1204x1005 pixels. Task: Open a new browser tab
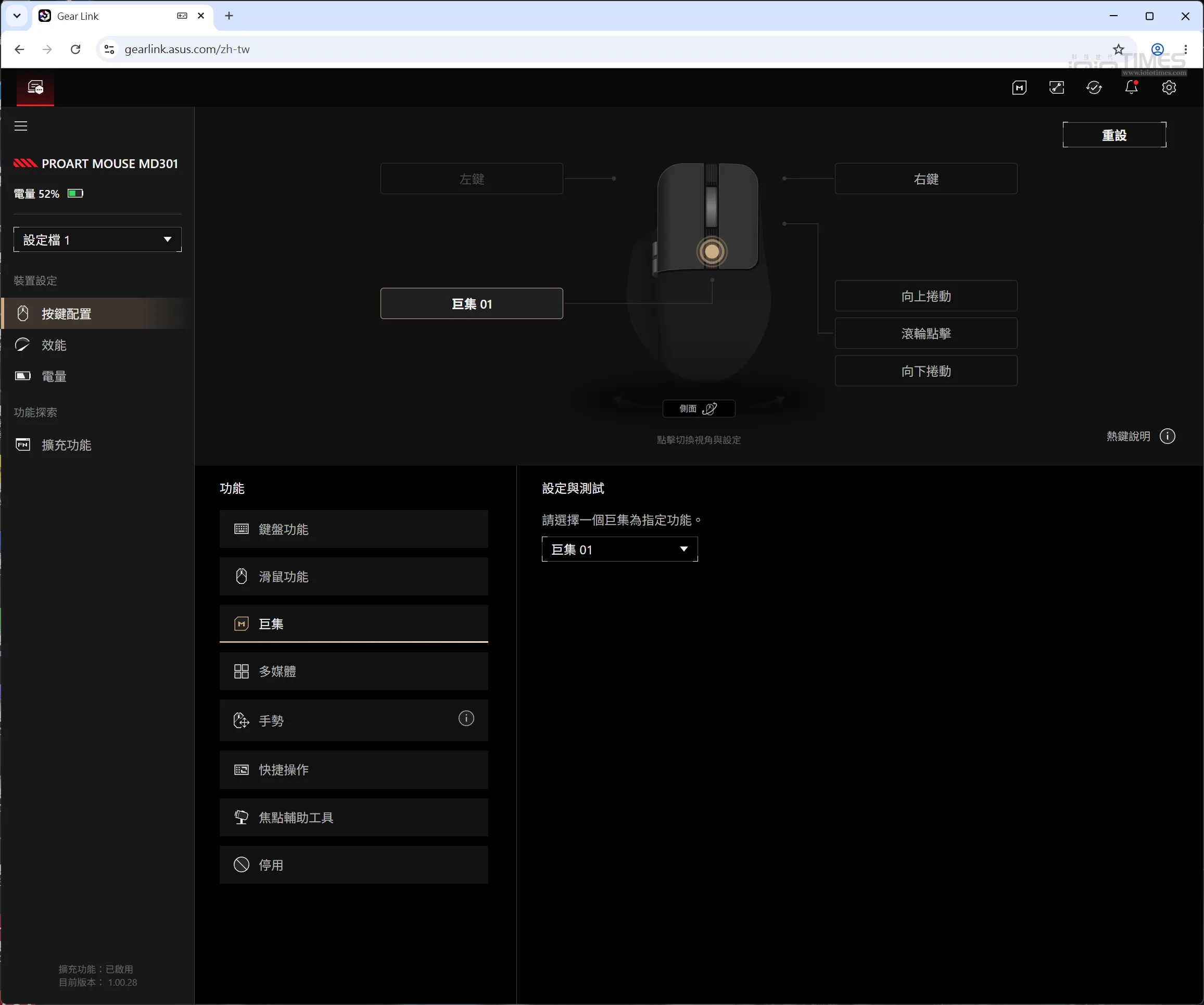(x=230, y=16)
